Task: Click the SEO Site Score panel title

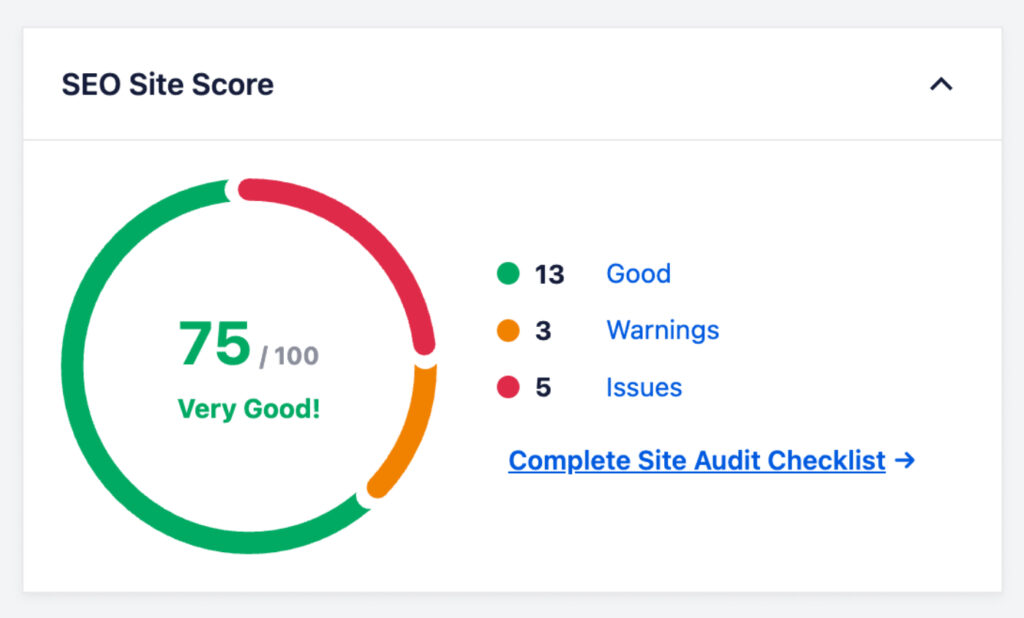Action: pos(167,84)
